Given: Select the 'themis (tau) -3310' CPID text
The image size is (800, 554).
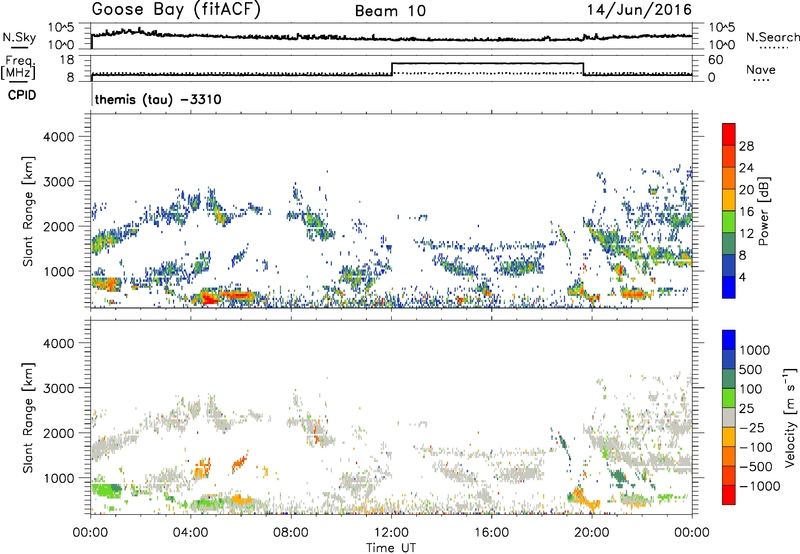Looking at the screenshot, I should click(158, 99).
